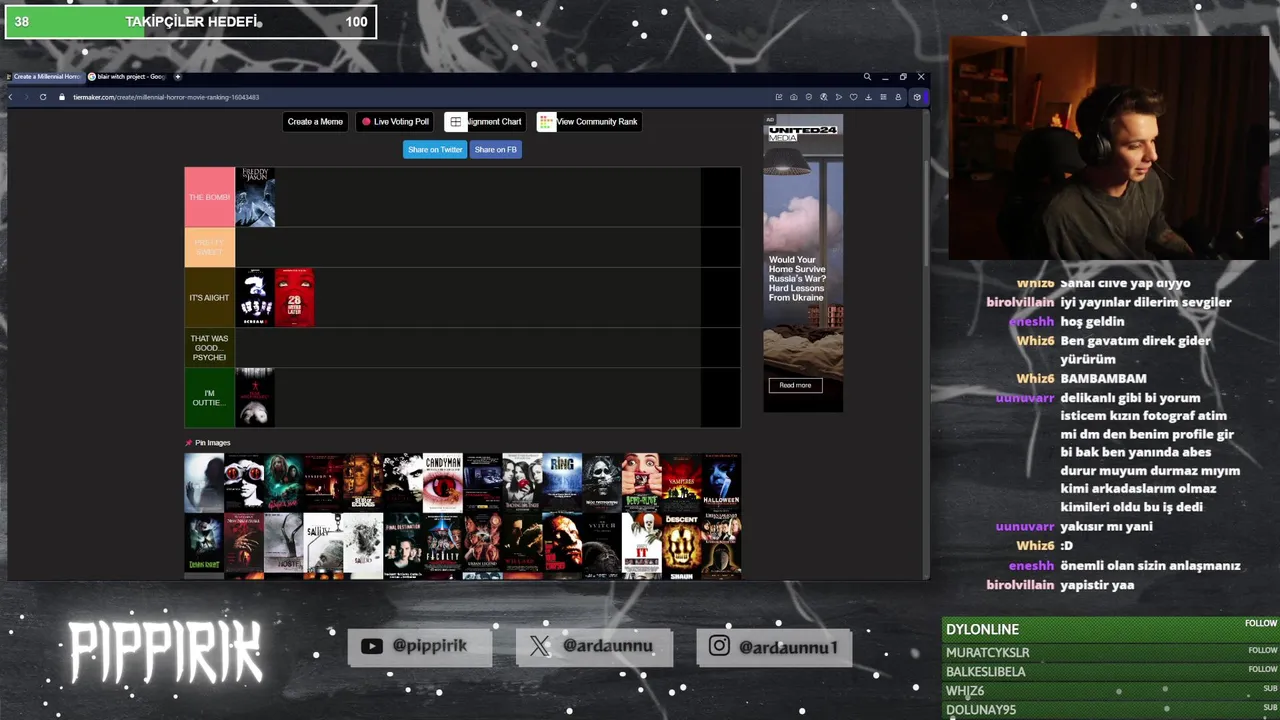Viewport: 1280px width, 720px height.
Task: Select Scream 3 poster in IT'S AIIGHT tier
Action: [255, 297]
